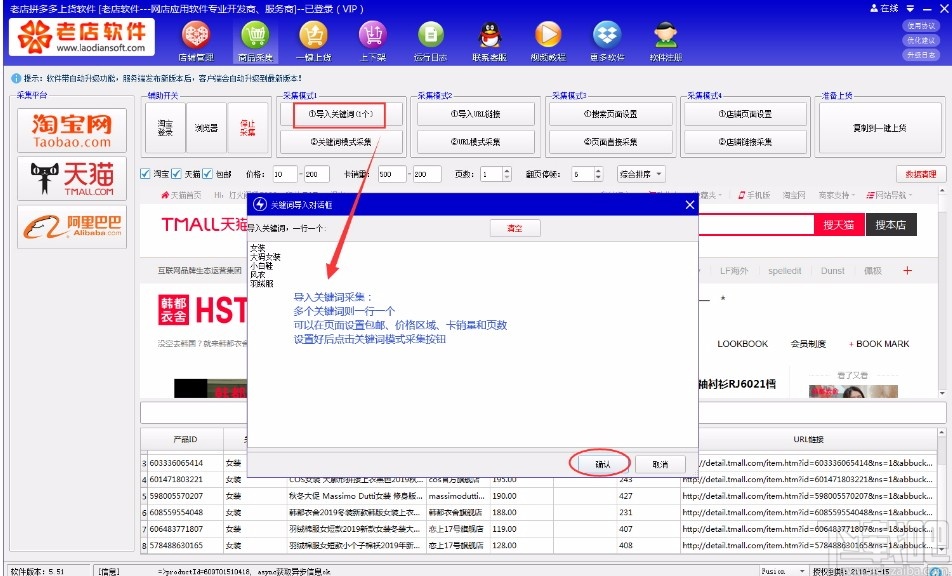This screenshot has height=576, width=952.
Task: Open the 综合排序 sort dropdown
Action: coord(640,172)
